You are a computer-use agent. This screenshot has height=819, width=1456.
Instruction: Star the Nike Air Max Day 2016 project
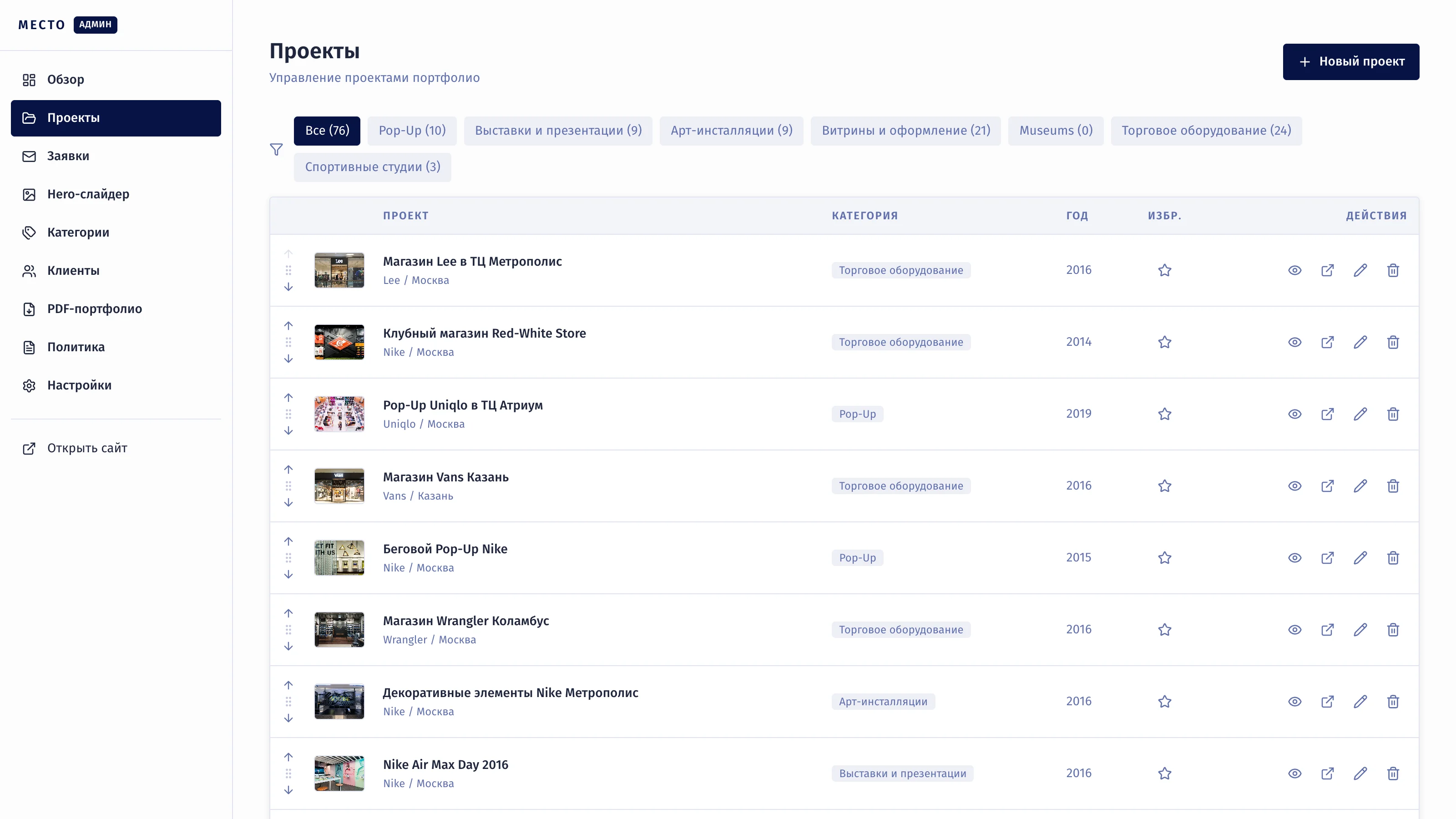pyautogui.click(x=1164, y=773)
